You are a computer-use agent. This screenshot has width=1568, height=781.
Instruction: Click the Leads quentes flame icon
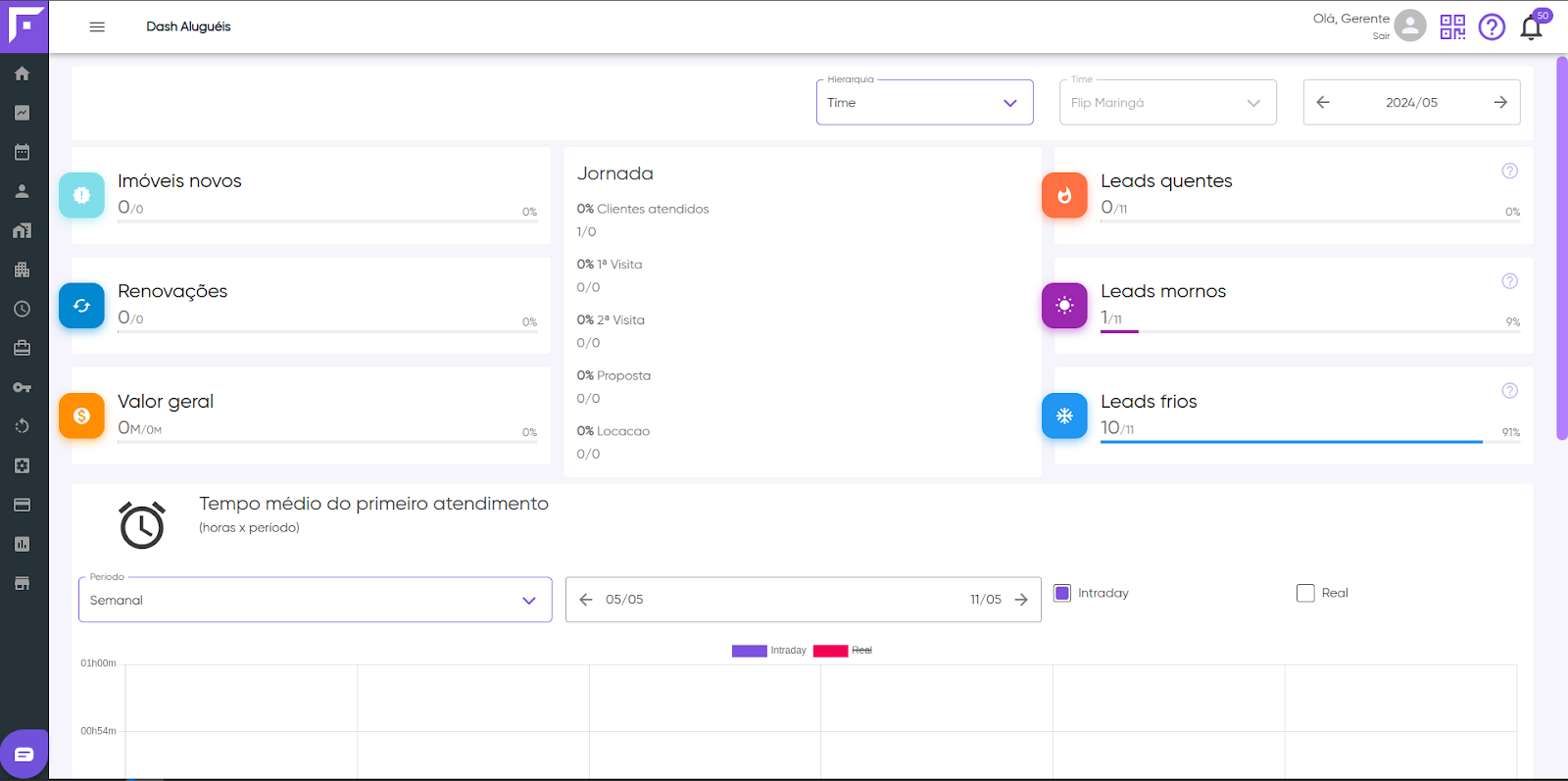click(1064, 195)
